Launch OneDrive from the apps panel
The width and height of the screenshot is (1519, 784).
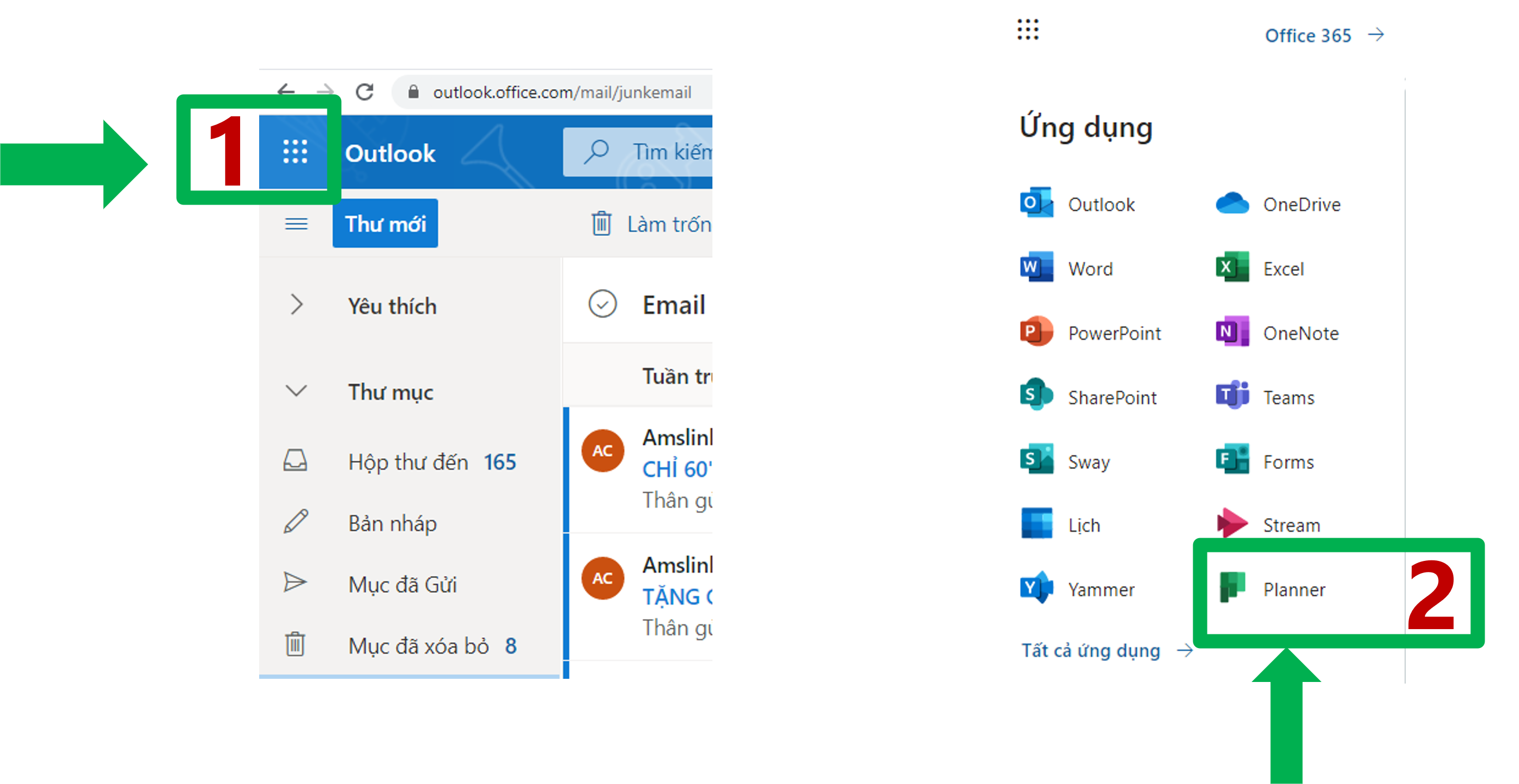pos(1279,205)
